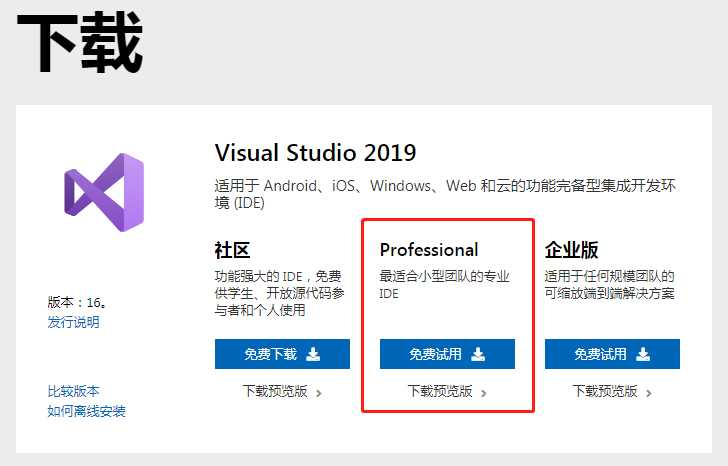728x466 pixels.
Task: Click the Visual Studio 2019 heading
Action: pos(315,153)
